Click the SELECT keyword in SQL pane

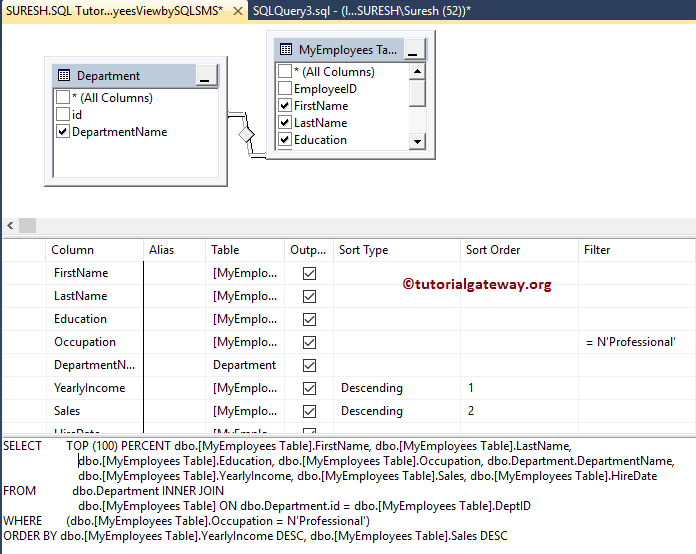point(22,446)
